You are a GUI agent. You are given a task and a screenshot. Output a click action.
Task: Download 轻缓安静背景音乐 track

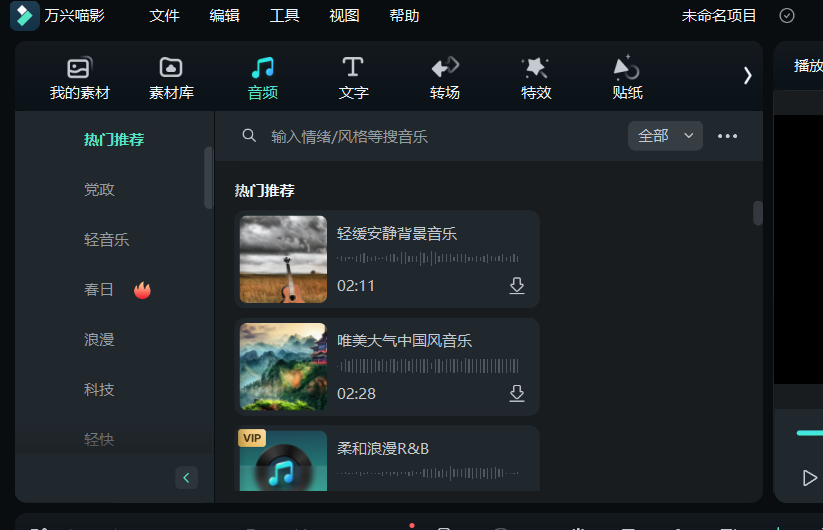[517, 285]
